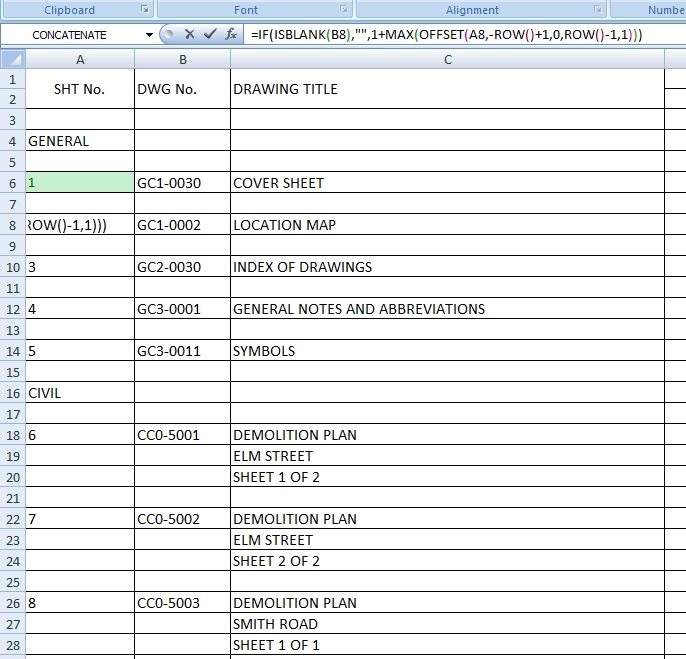686x659 pixels.
Task: Select the SYMBOLS cell
Action: point(448,351)
